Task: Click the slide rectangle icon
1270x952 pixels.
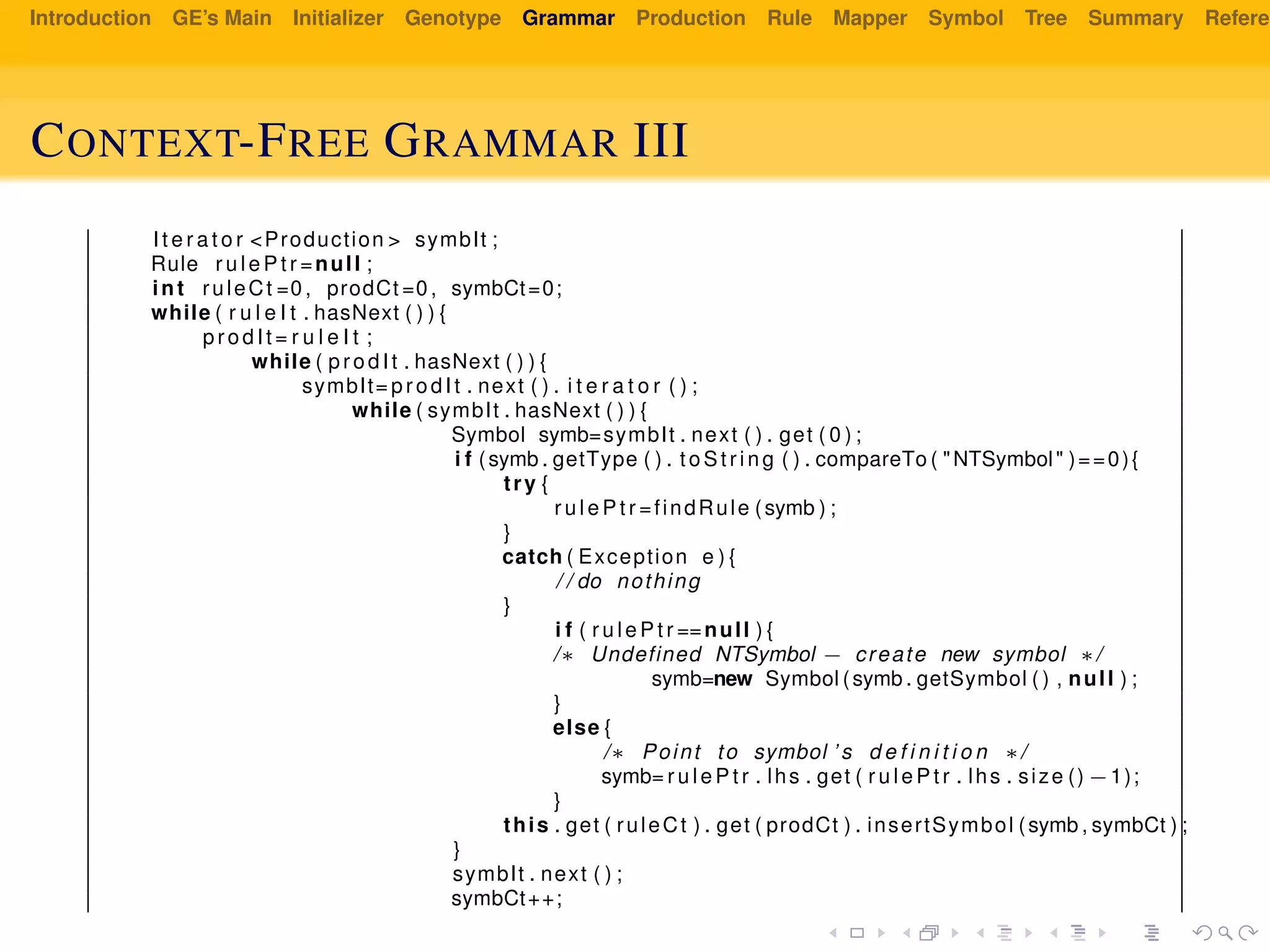Action: (857, 933)
